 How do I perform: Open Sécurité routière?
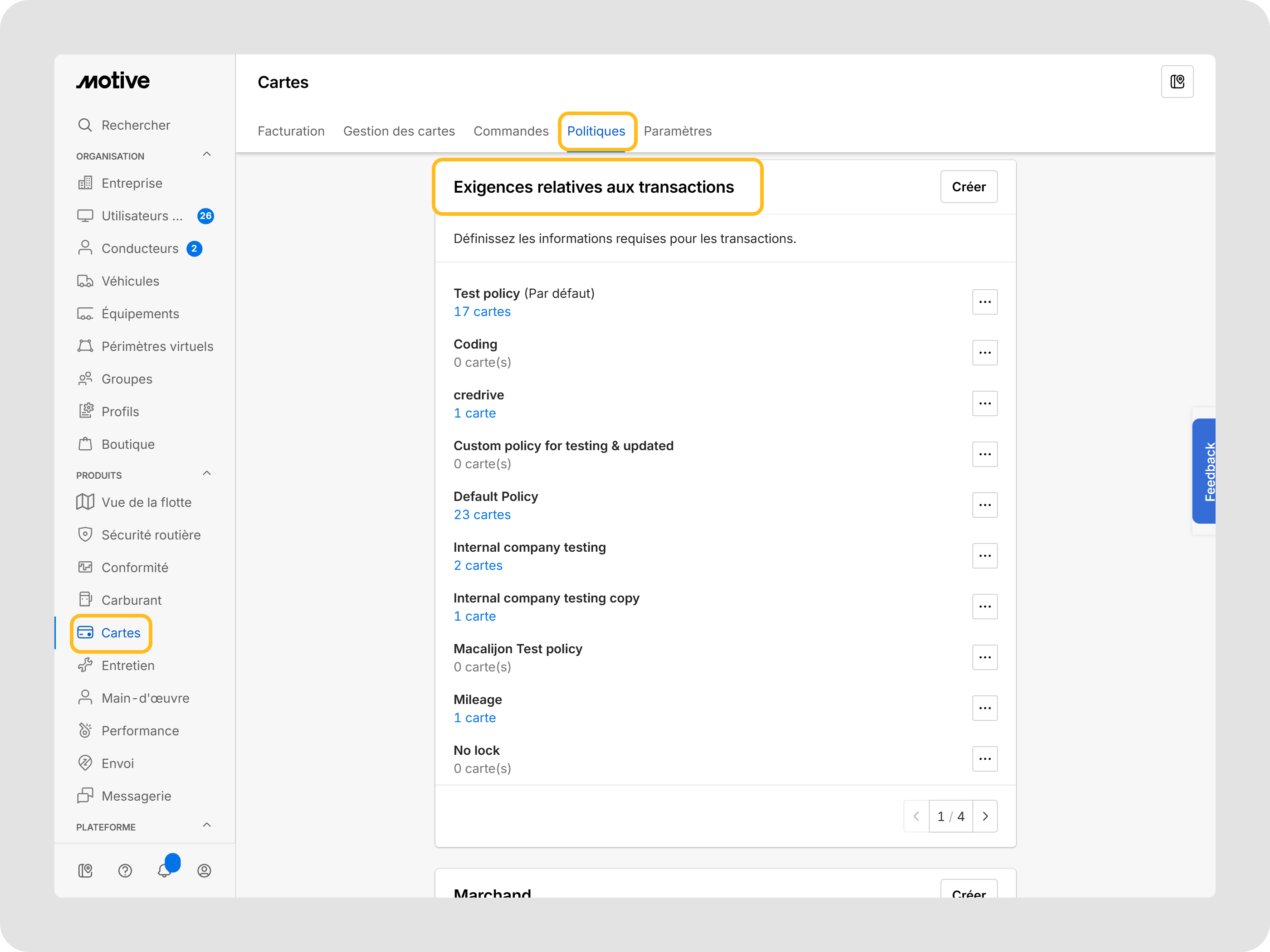click(x=138, y=535)
